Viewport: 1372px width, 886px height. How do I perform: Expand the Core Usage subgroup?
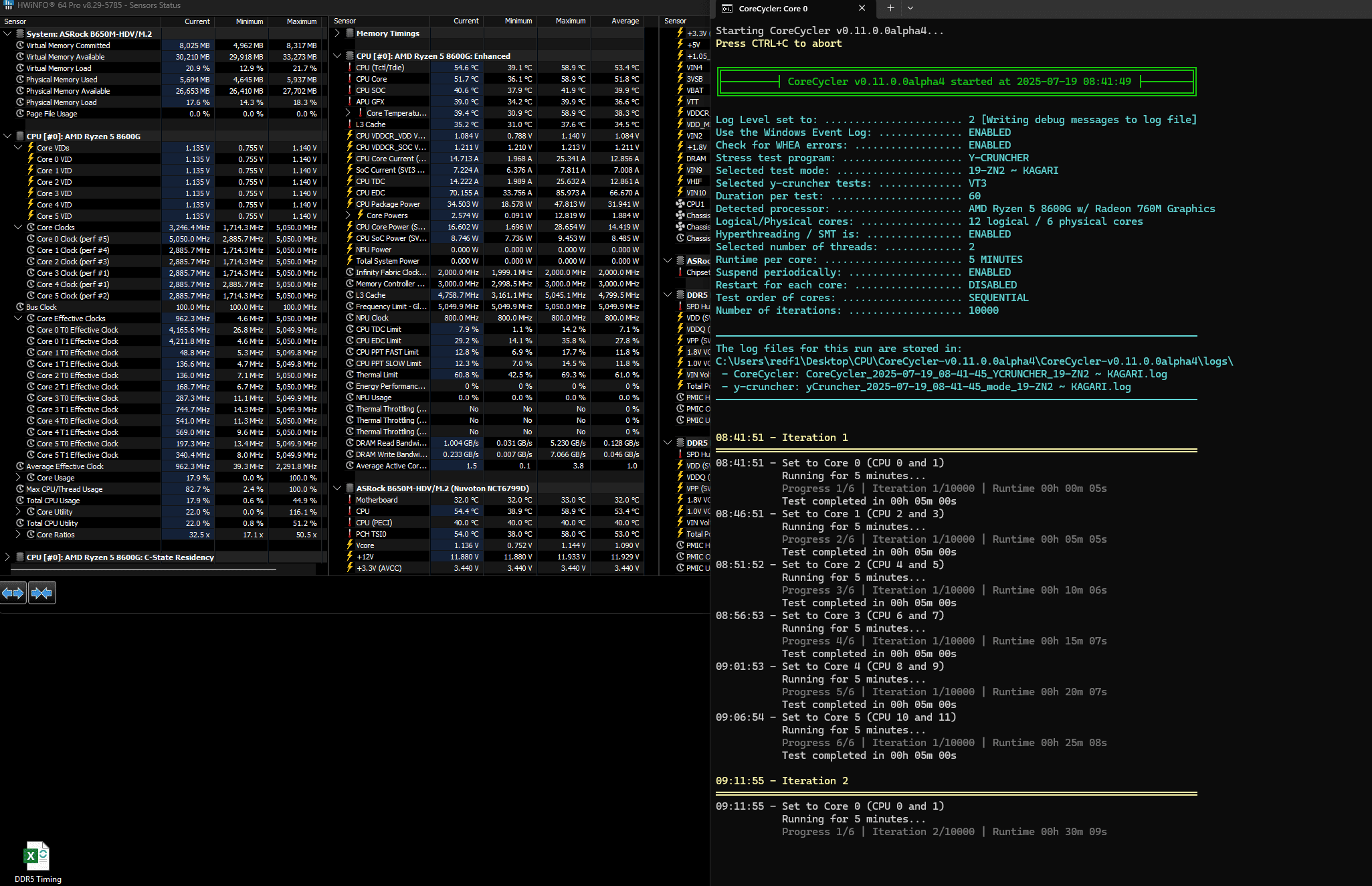18,478
